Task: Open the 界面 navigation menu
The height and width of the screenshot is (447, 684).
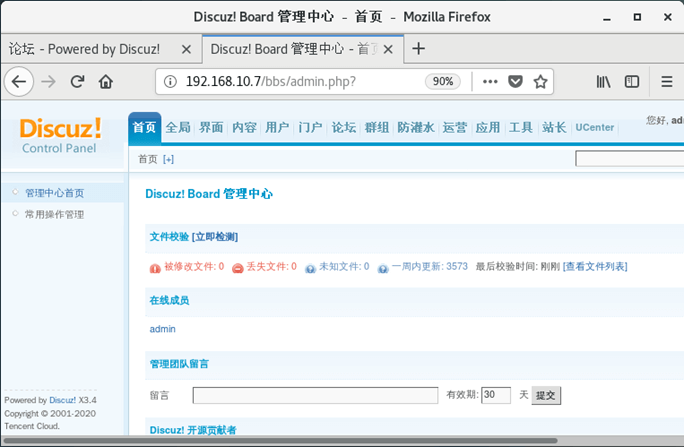Action: coord(211,127)
